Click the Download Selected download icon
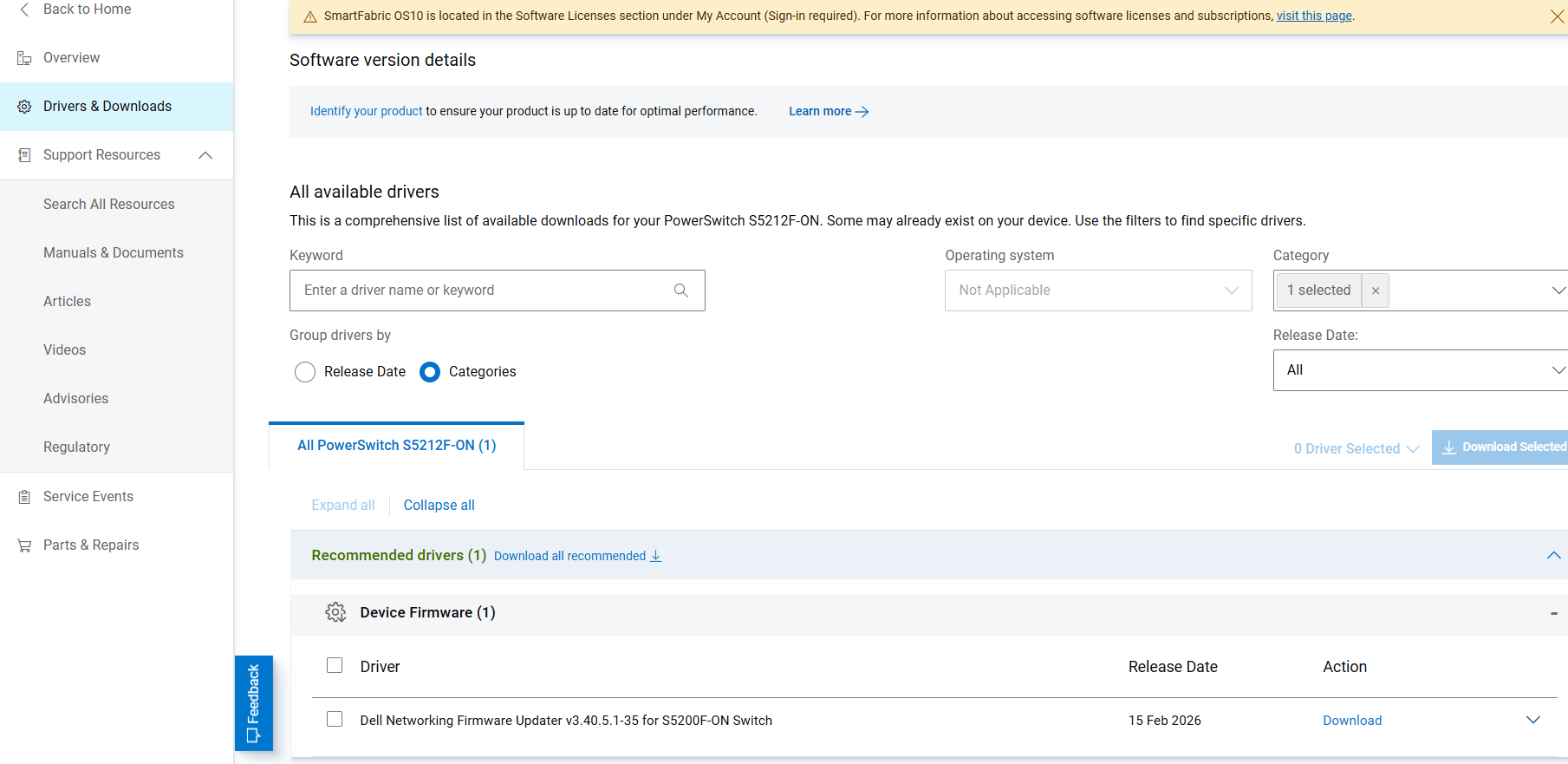Viewport: 1568px width, 764px height. 1448,447
